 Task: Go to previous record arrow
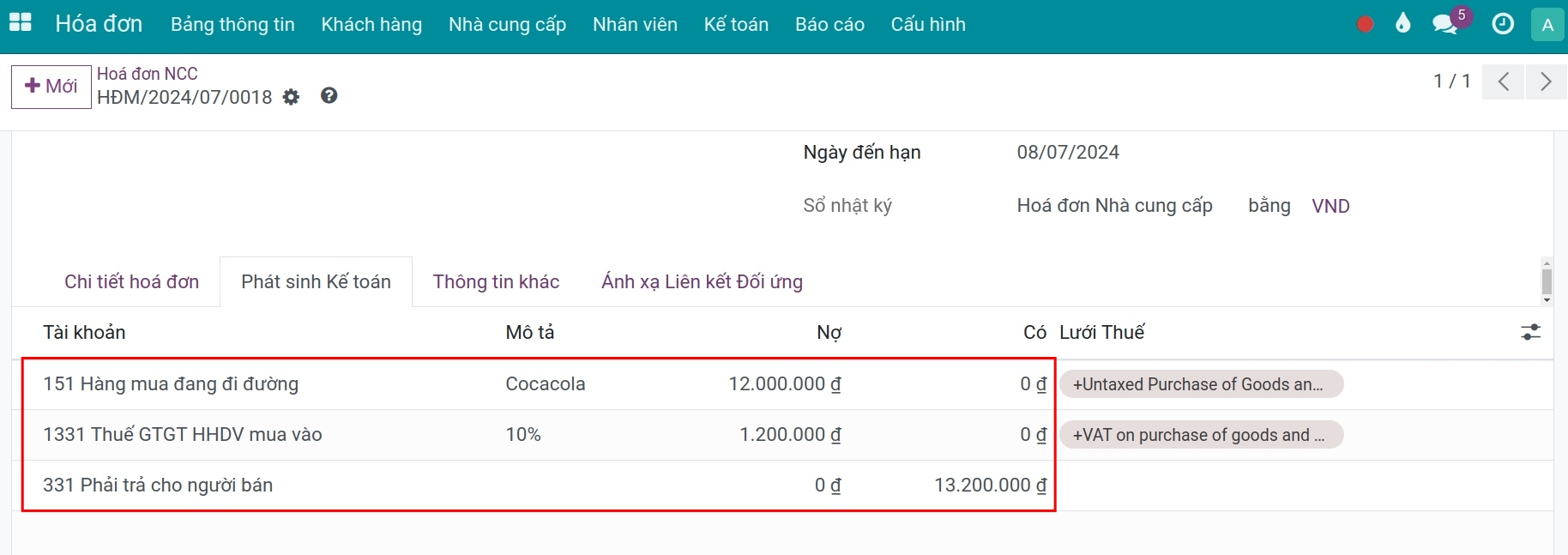[1503, 81]
